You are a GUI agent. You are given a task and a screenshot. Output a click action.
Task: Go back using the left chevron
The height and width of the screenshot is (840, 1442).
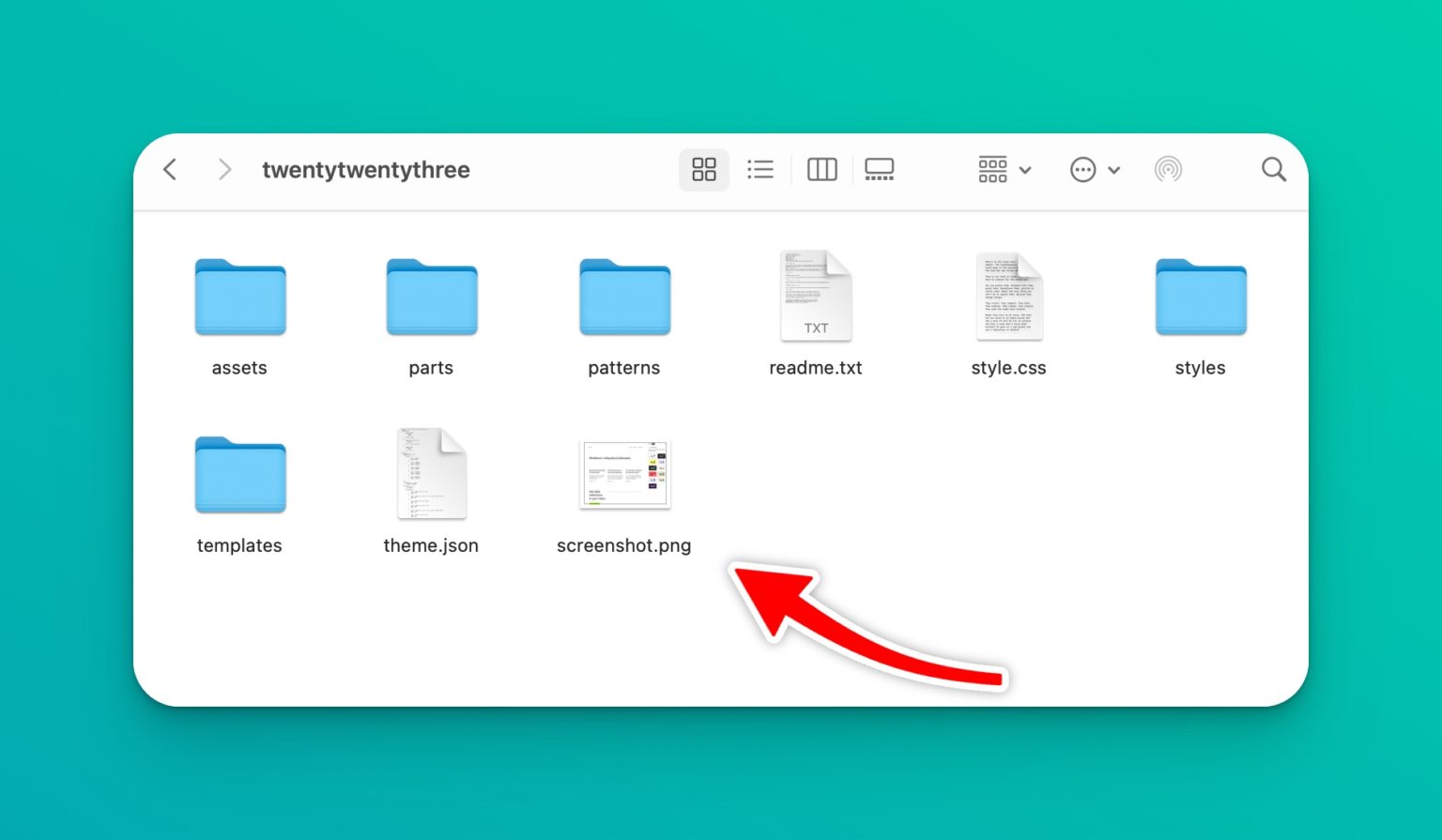point(170,170)
